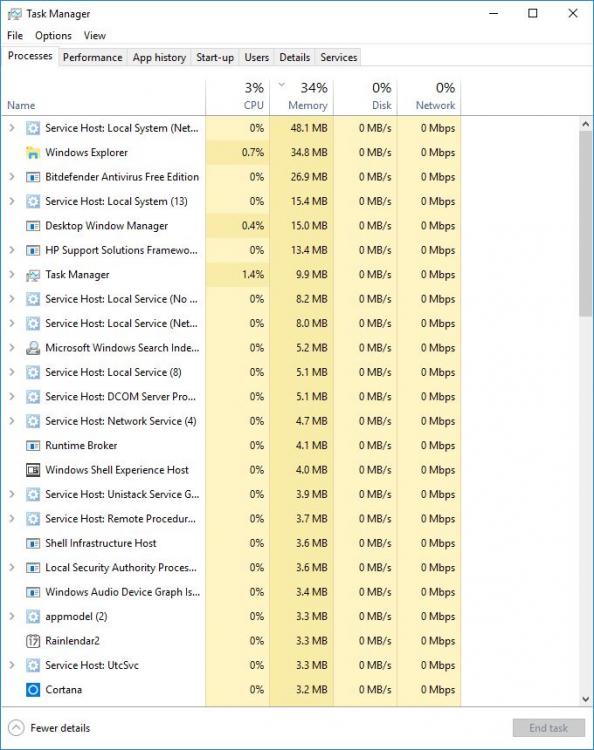The image size is (594, 750).
Task: Switch to the Services tab
Action: 339,57
